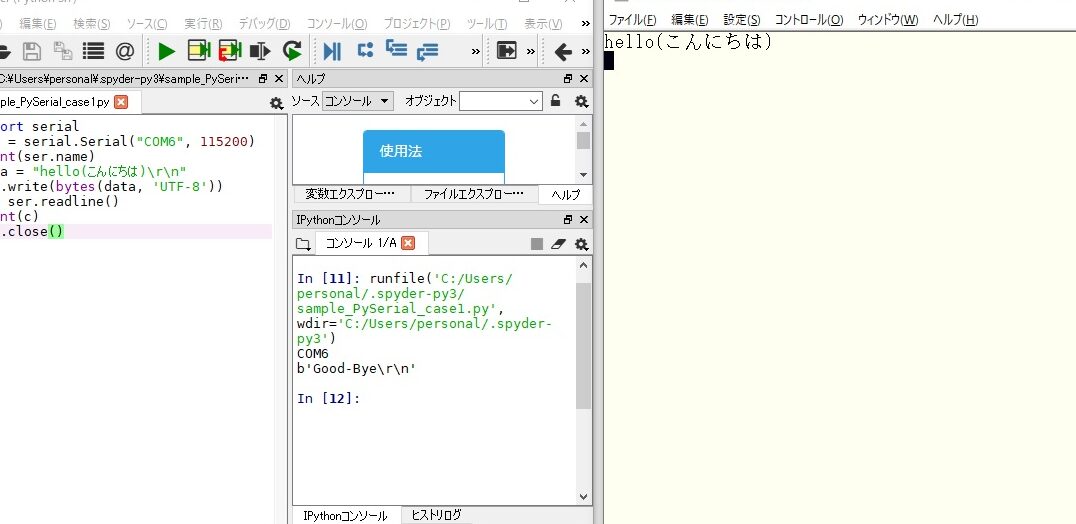Open the 表示(V) menu
The height and width of the screenshot is (524, 1076).
[543, 24]
